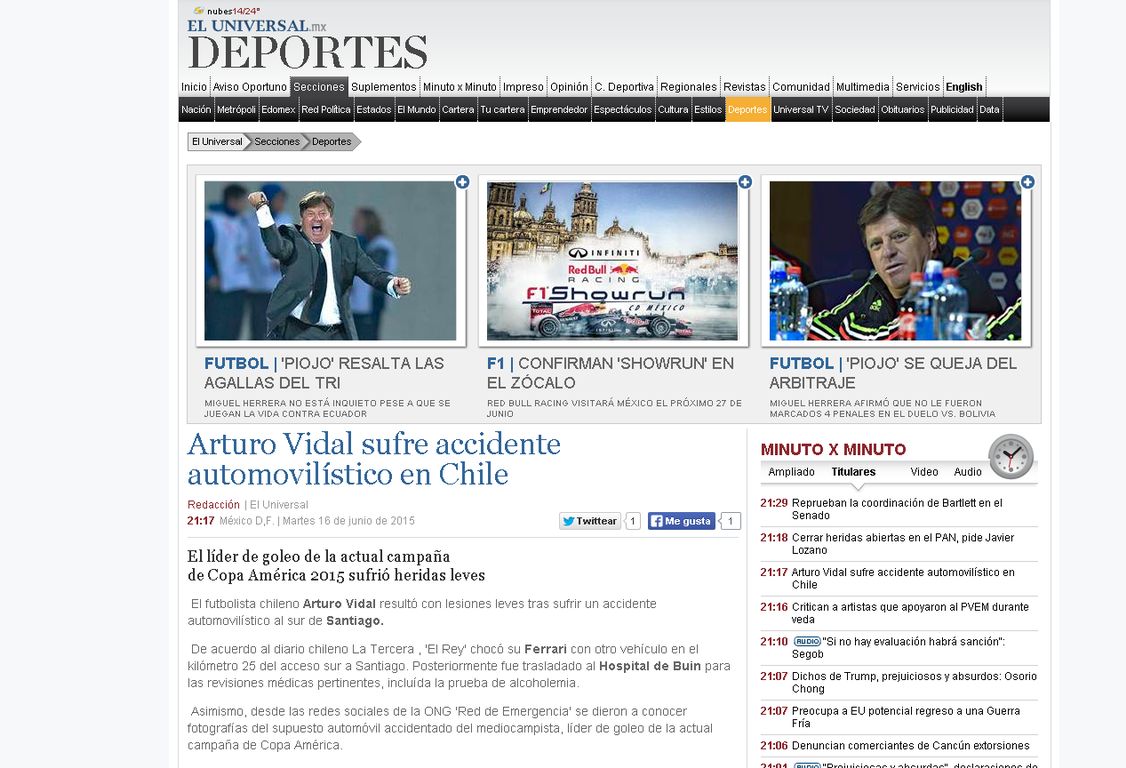
Task: Open Cultura section
Action: coord(673,109)
